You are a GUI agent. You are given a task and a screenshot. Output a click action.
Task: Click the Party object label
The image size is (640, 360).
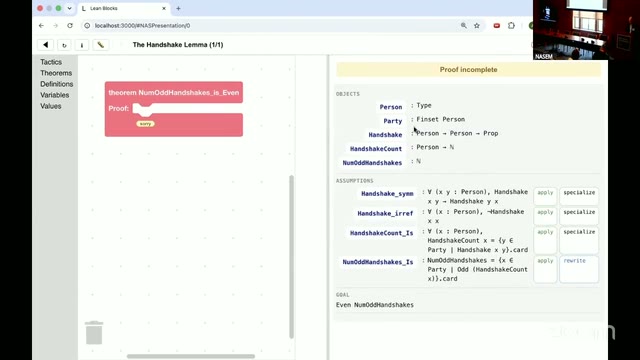tap(393, 121)
